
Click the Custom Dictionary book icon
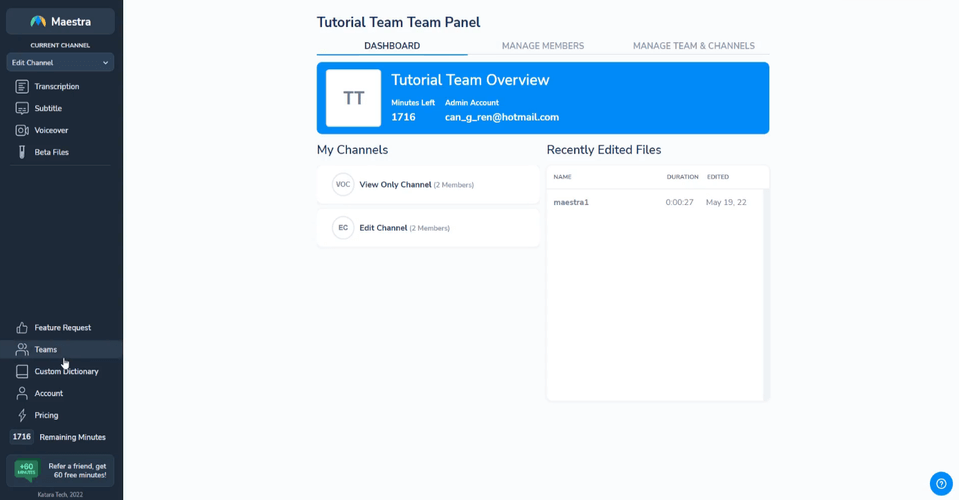tap(22, 372)
